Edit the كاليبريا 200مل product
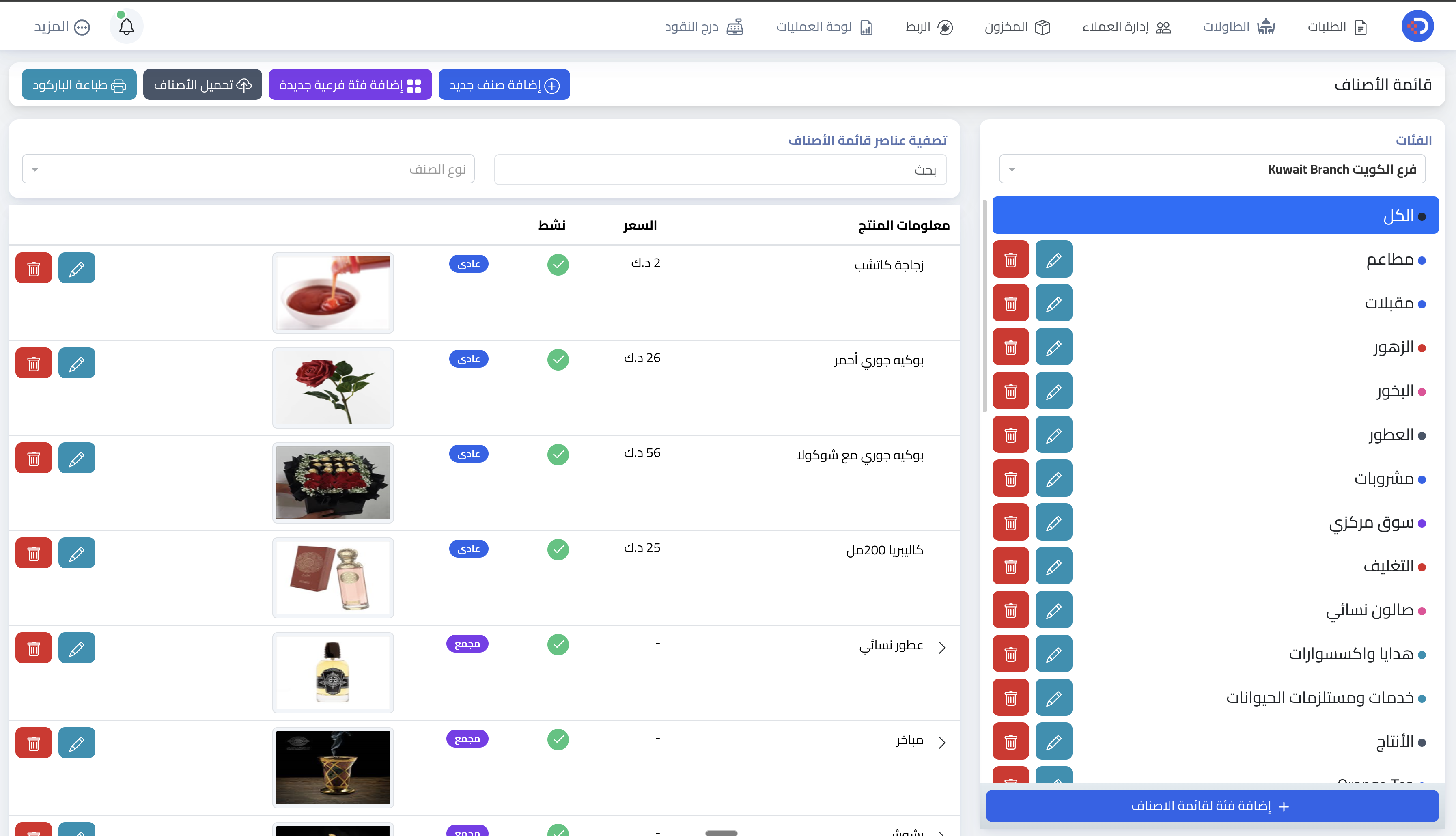Image resolution: width=1456 pixels, height=836 pixels. (76, 553)
